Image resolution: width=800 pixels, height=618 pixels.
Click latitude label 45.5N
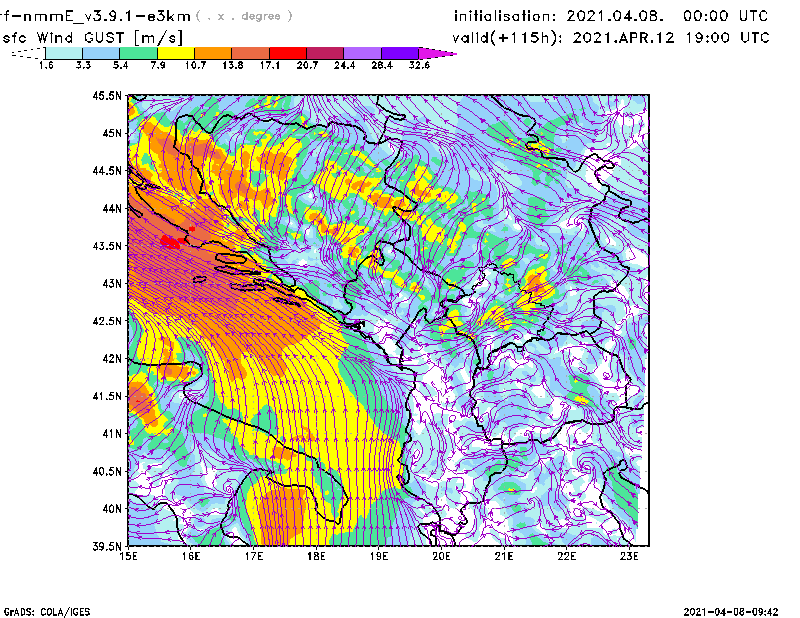pos(107,95)
